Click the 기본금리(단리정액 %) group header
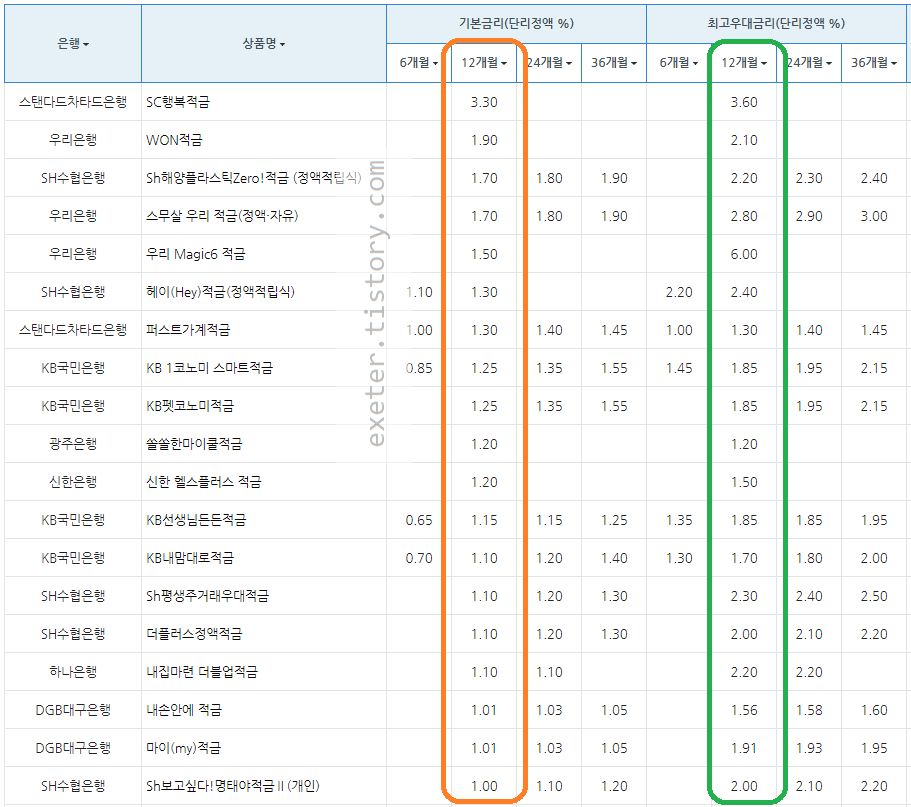Screen dimensions: 911x807 516,23
